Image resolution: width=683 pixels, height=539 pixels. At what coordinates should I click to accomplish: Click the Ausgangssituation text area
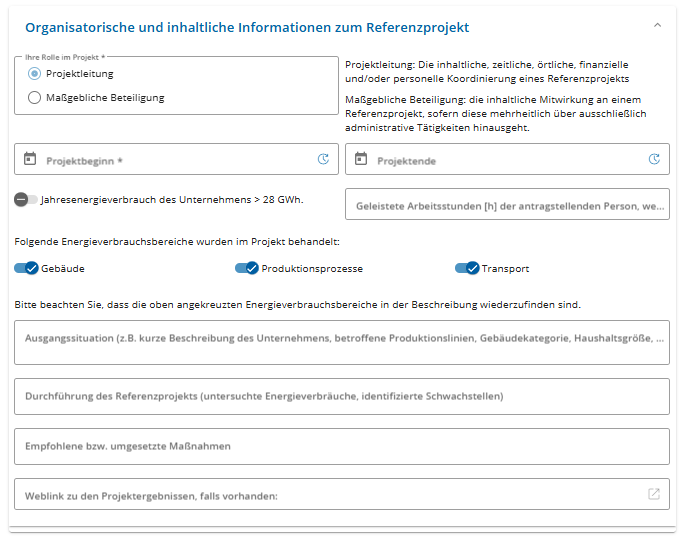click(x=342, y=342)
